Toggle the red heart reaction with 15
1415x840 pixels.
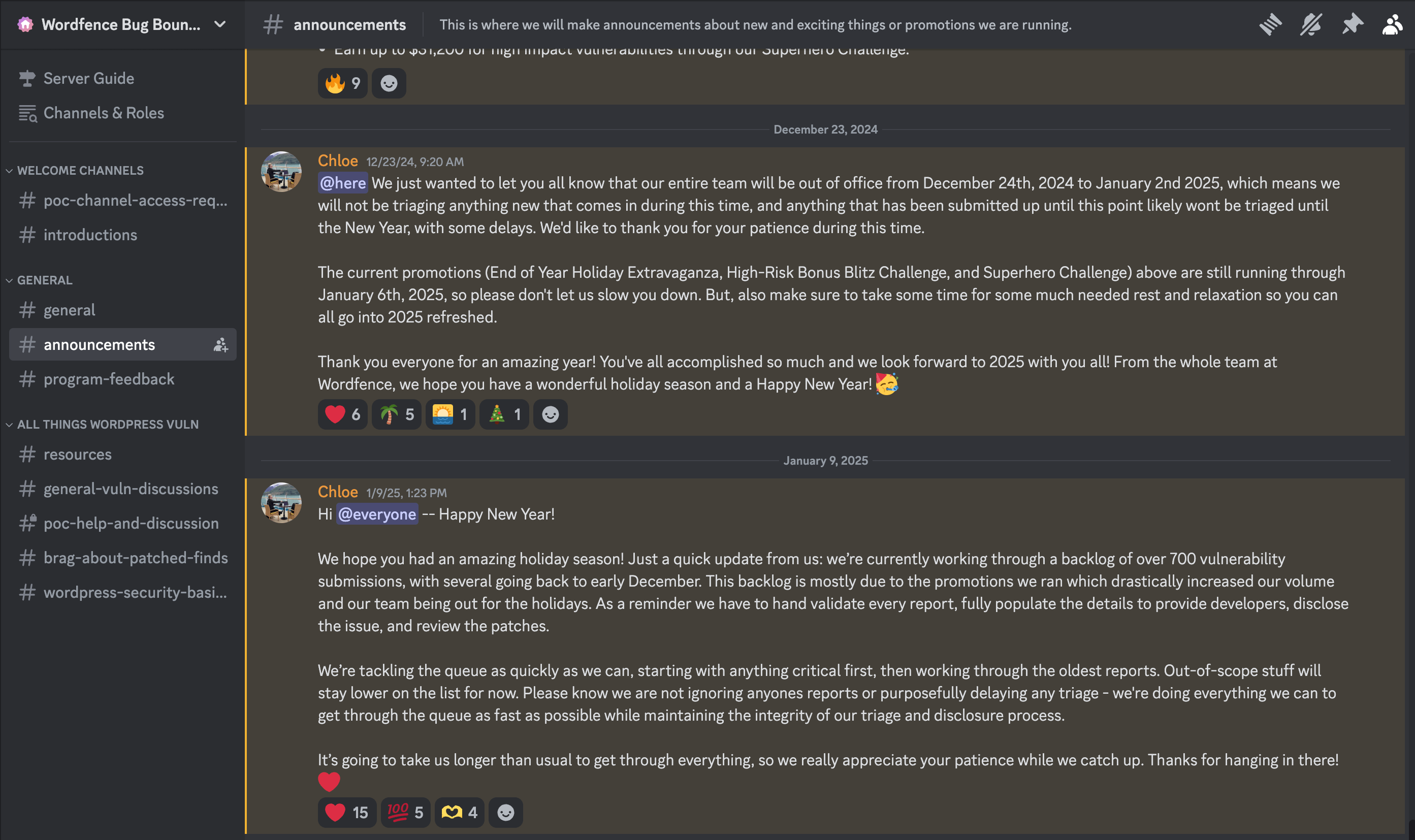click(346, 812)
